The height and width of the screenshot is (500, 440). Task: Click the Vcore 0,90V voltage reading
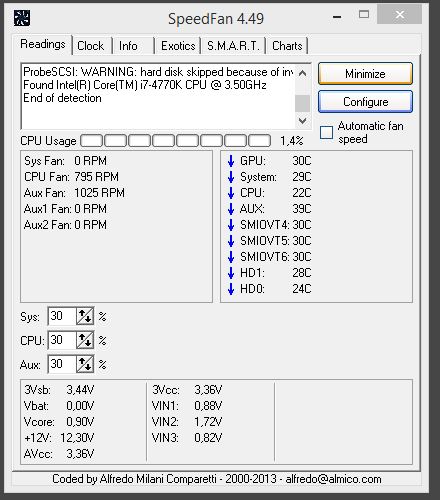pyautogui.click(x=59, y=422)
